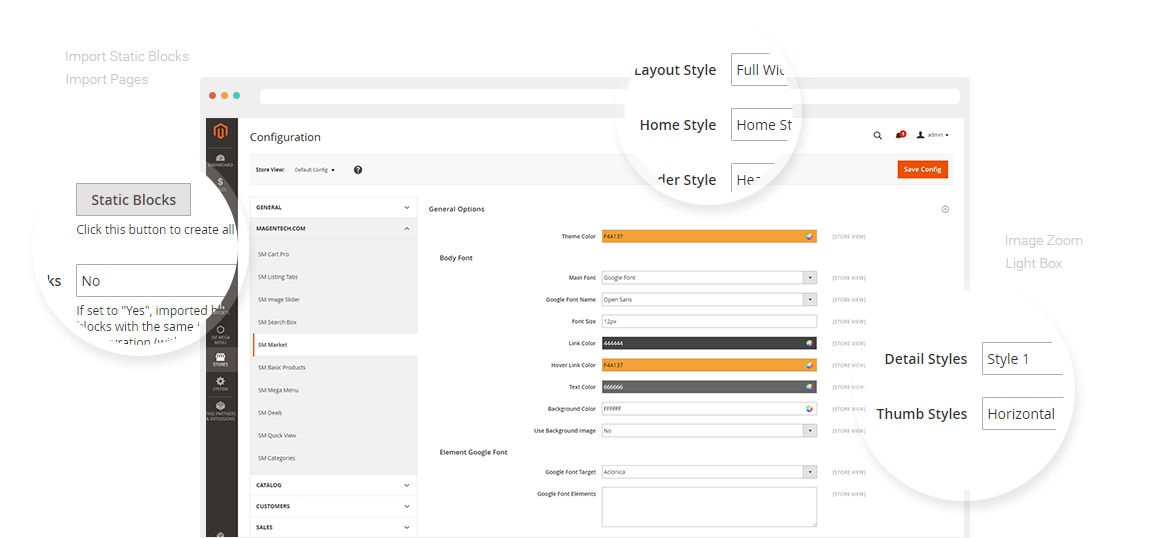1170x538 pixels.
Task: Open the Thumb Styles select showing Horizontal
Action: pos(1022,413)
